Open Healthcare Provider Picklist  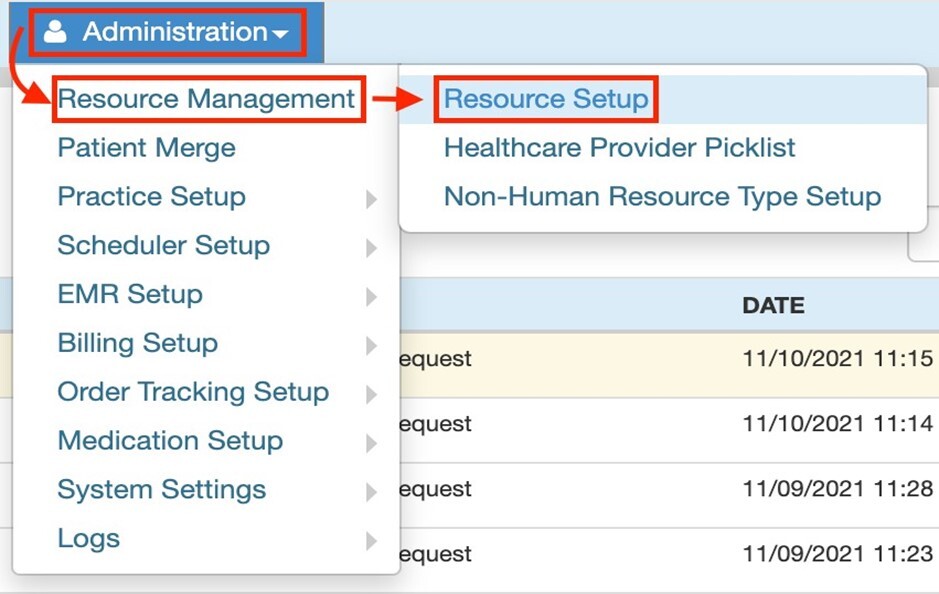619,147
